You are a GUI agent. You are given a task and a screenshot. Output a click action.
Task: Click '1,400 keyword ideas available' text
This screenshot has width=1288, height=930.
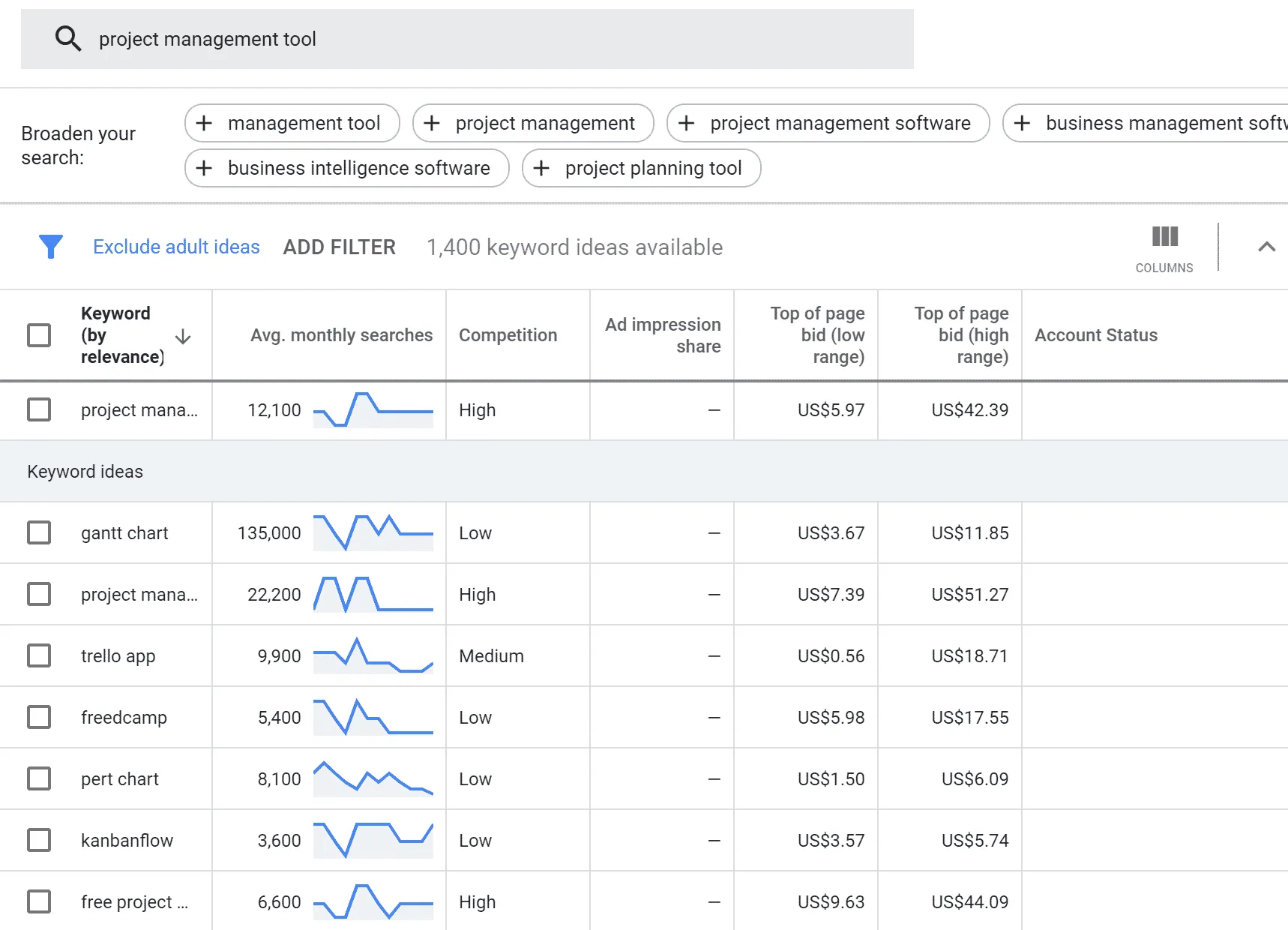click(x=575, y=247)
